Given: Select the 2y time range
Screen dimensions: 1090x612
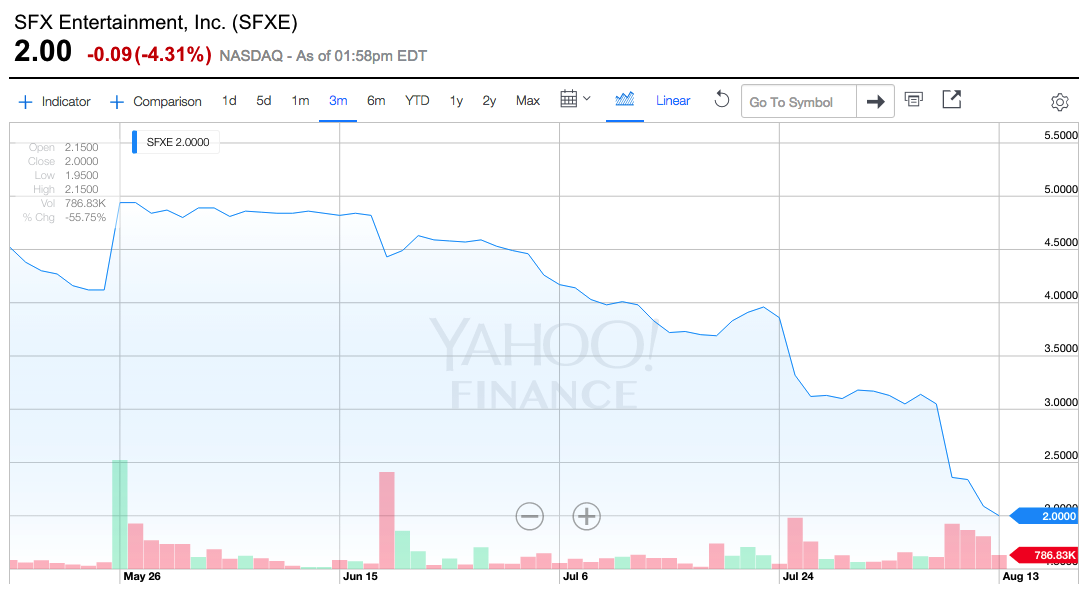Looking at the screenshot, I should click(x=489, y=101).
